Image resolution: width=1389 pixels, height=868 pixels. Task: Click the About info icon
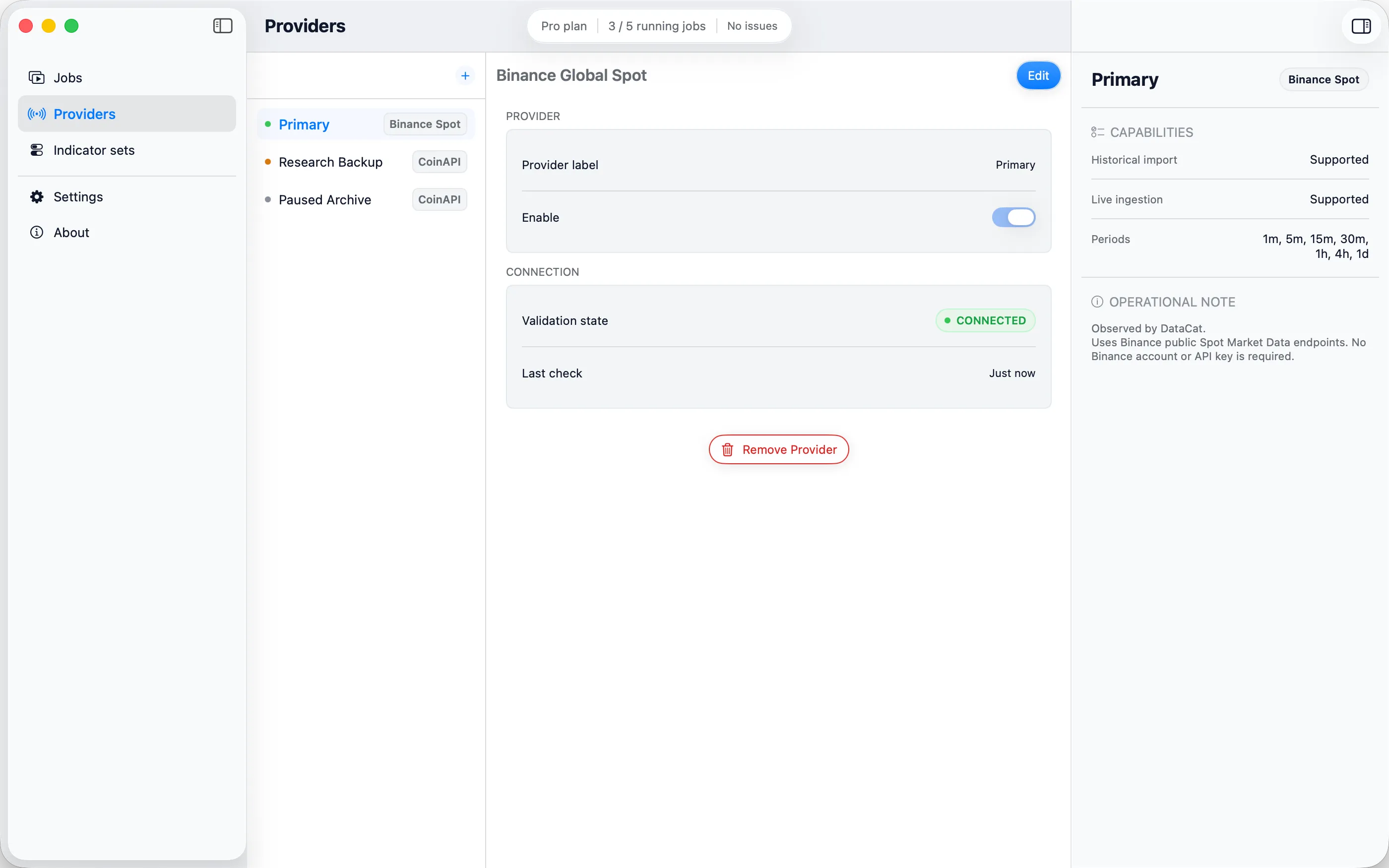tap(37, 233)
